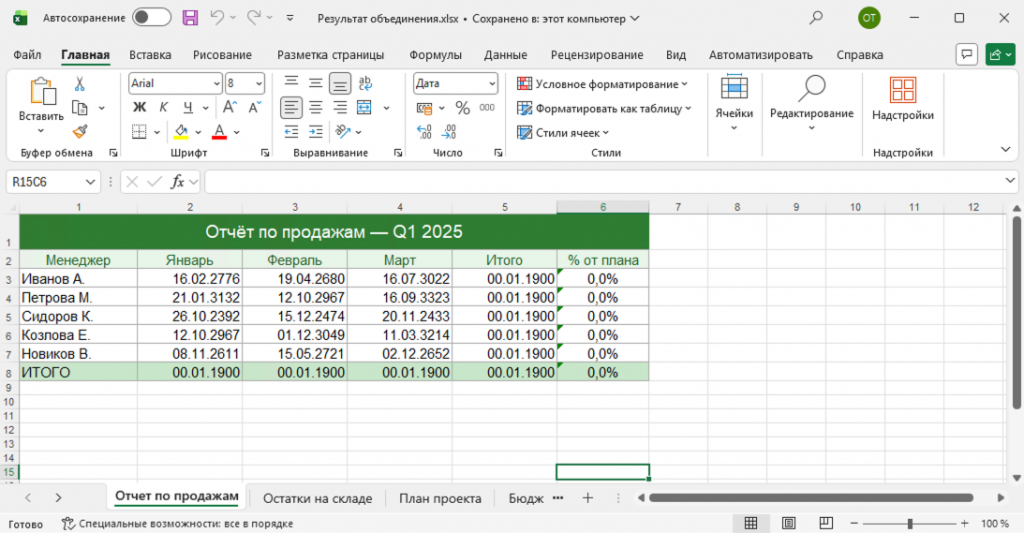This screenshot has width=1024, height=533.
Task: Align text left
Action: [x=291, y=108]
